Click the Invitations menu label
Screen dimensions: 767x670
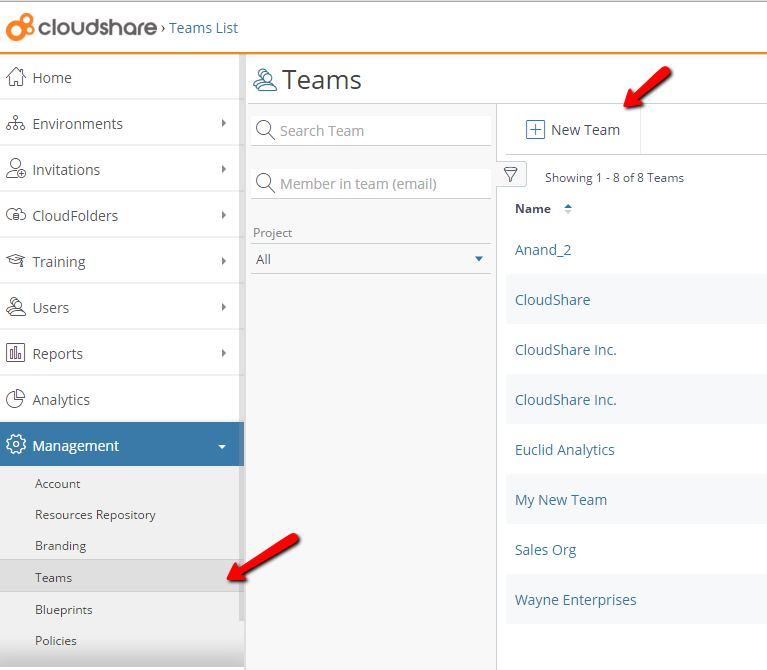pos(66,170)
